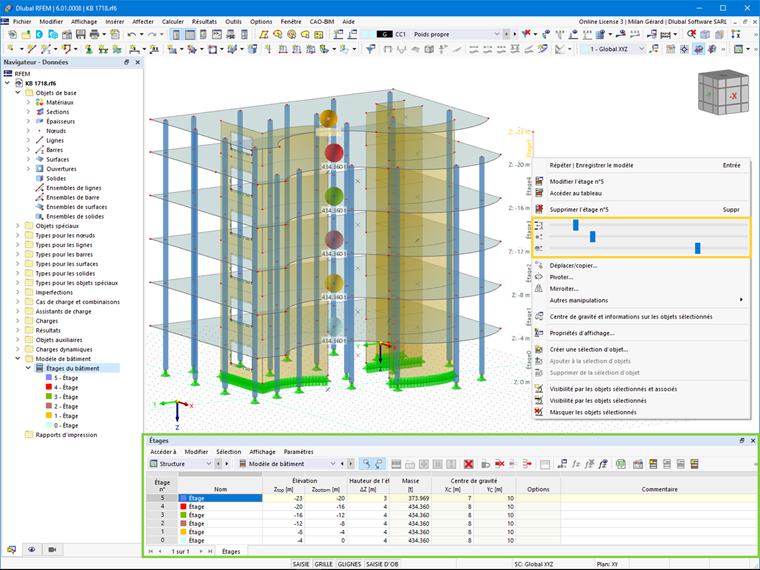760x570 pixels.
Task: Collapse the Objets de base folder
Action: 18,93
